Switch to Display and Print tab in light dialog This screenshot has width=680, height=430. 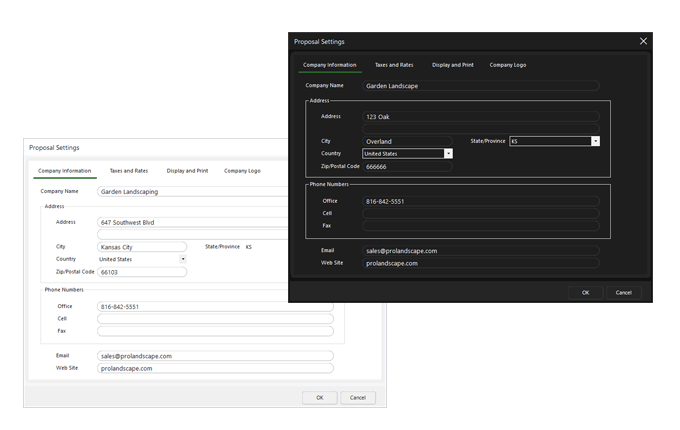(x=187, y=171)
